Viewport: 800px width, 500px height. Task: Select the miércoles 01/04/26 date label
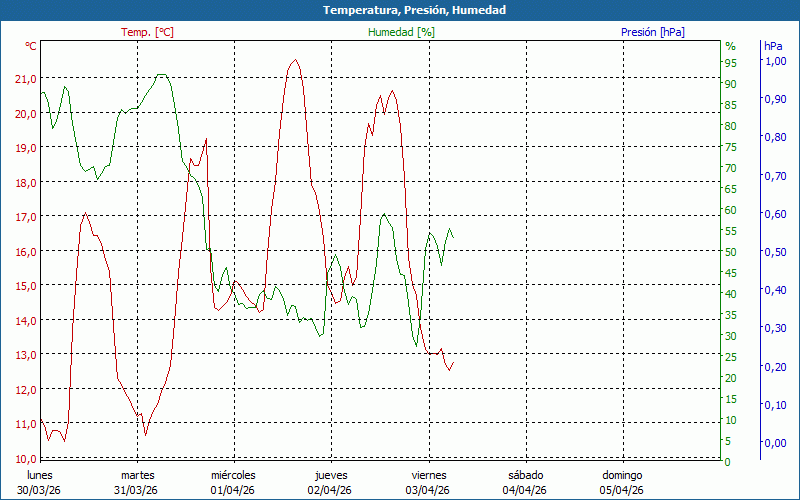[233, 482]
